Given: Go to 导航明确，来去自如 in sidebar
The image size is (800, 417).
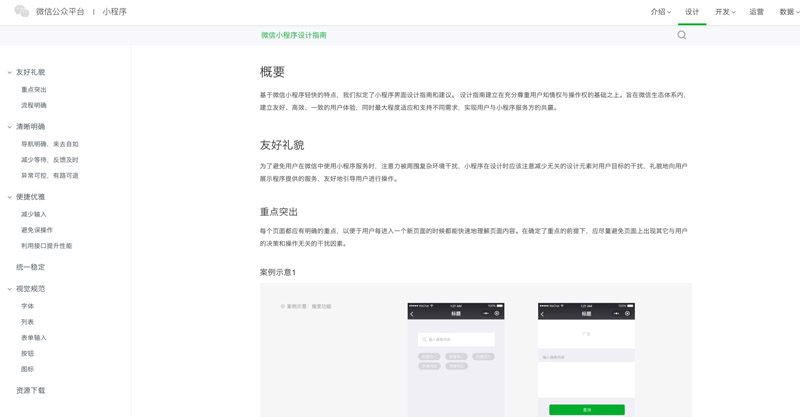Looking at the screenshot, I should pos(49,144).
